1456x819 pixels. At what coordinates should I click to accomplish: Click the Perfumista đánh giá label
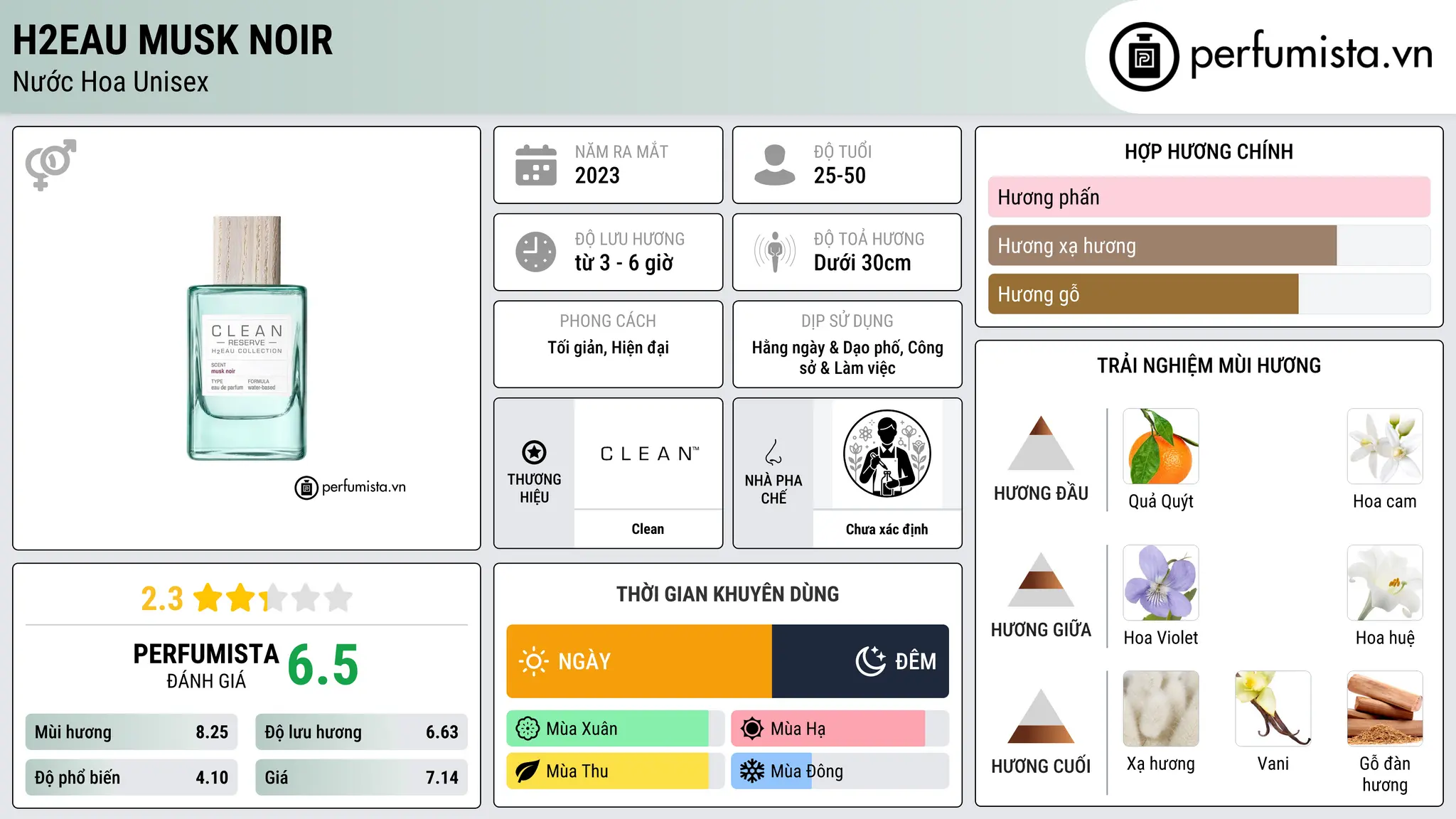coord(206,665)
